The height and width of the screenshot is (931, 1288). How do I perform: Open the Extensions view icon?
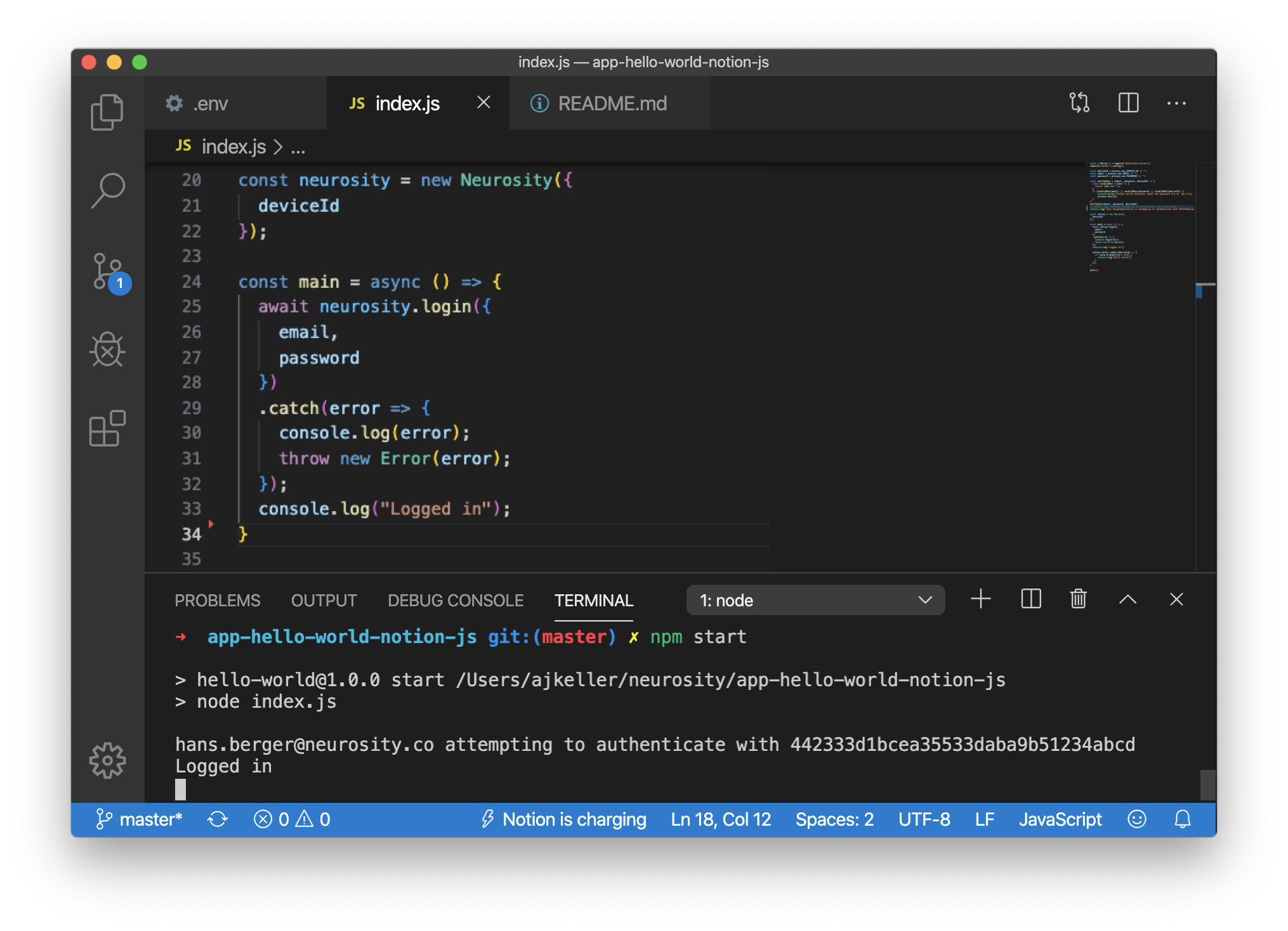(x=107, y=429)
